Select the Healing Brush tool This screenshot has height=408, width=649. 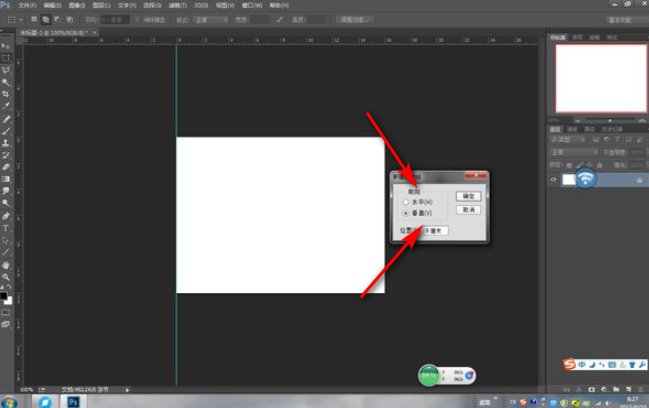[x=5, y=119]
